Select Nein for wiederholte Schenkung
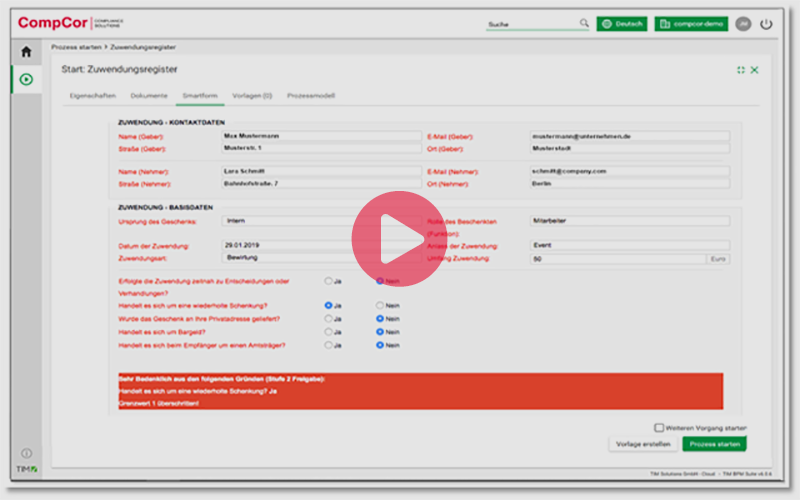This screenshot has height=500, width=800. coord(380,305)
